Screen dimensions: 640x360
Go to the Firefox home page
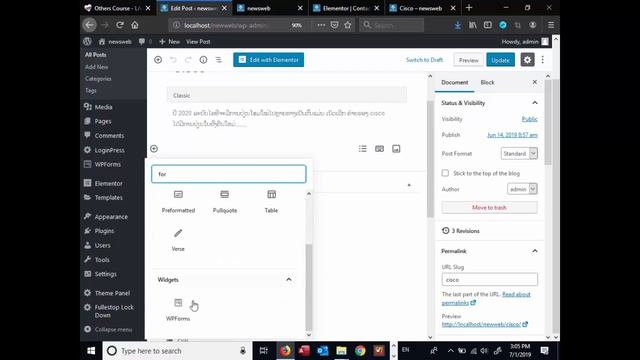pyautogui.click(x=135, y=25)
